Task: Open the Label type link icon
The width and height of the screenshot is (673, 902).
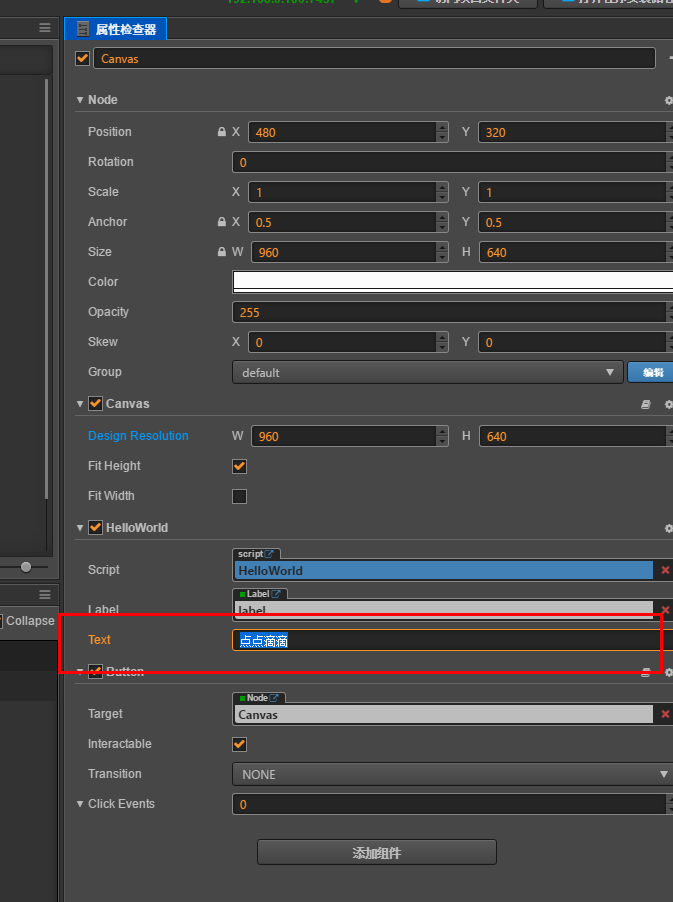Action: point(276,594)
